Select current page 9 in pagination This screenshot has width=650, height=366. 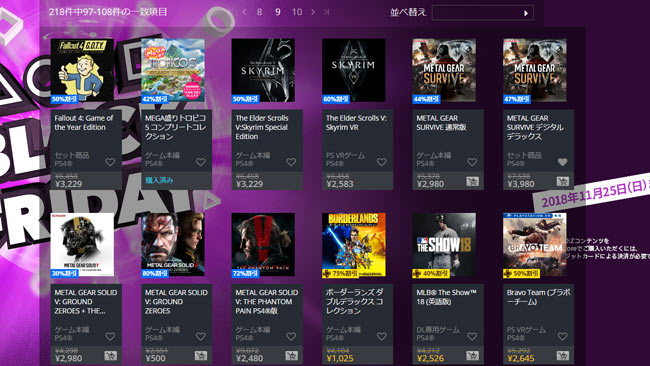pos(278,12)
